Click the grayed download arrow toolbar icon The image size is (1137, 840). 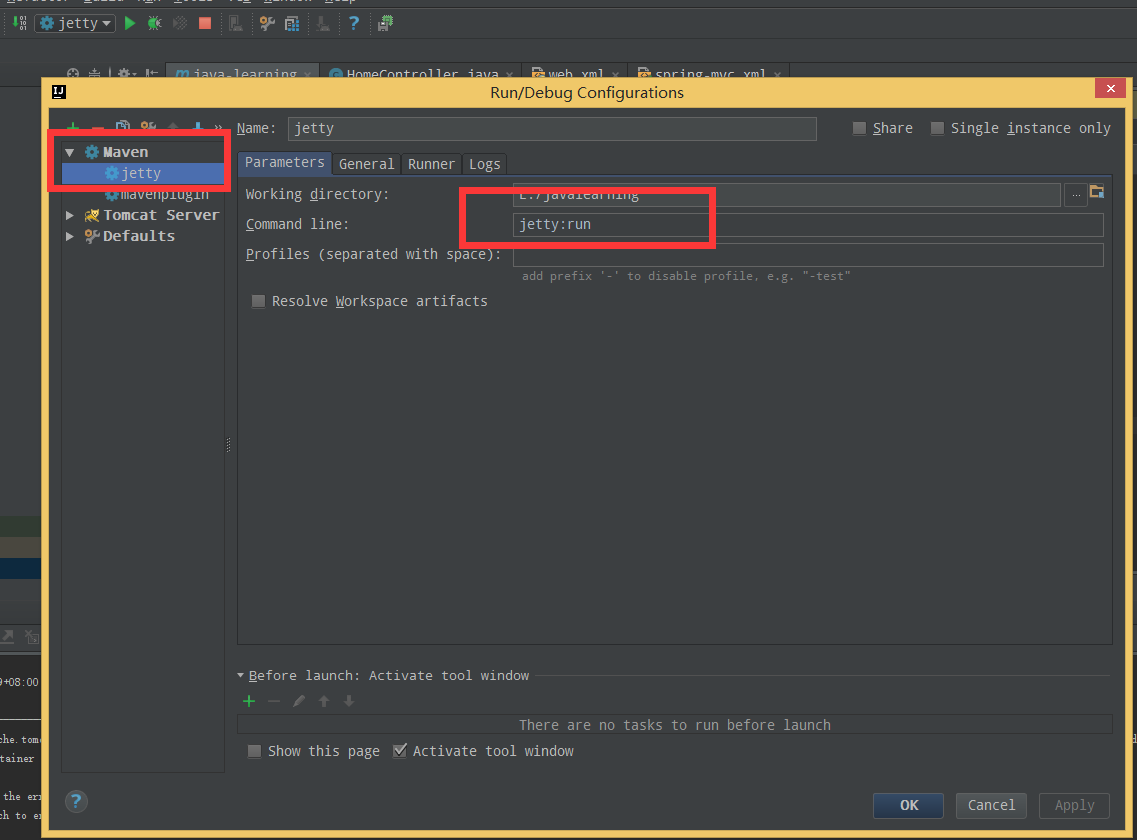click(x=323, y=23)
